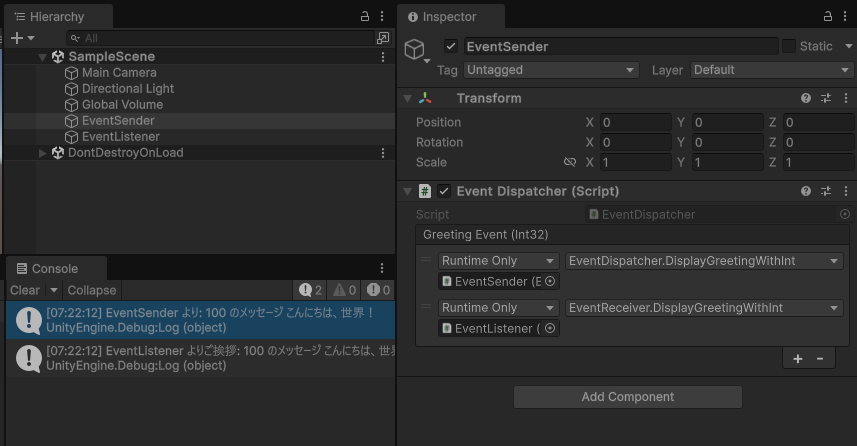Open the Hierarchy panel three-dot menu
This screenshot has height=446, width=857.
pyautogui.click(x=382, y=16)
